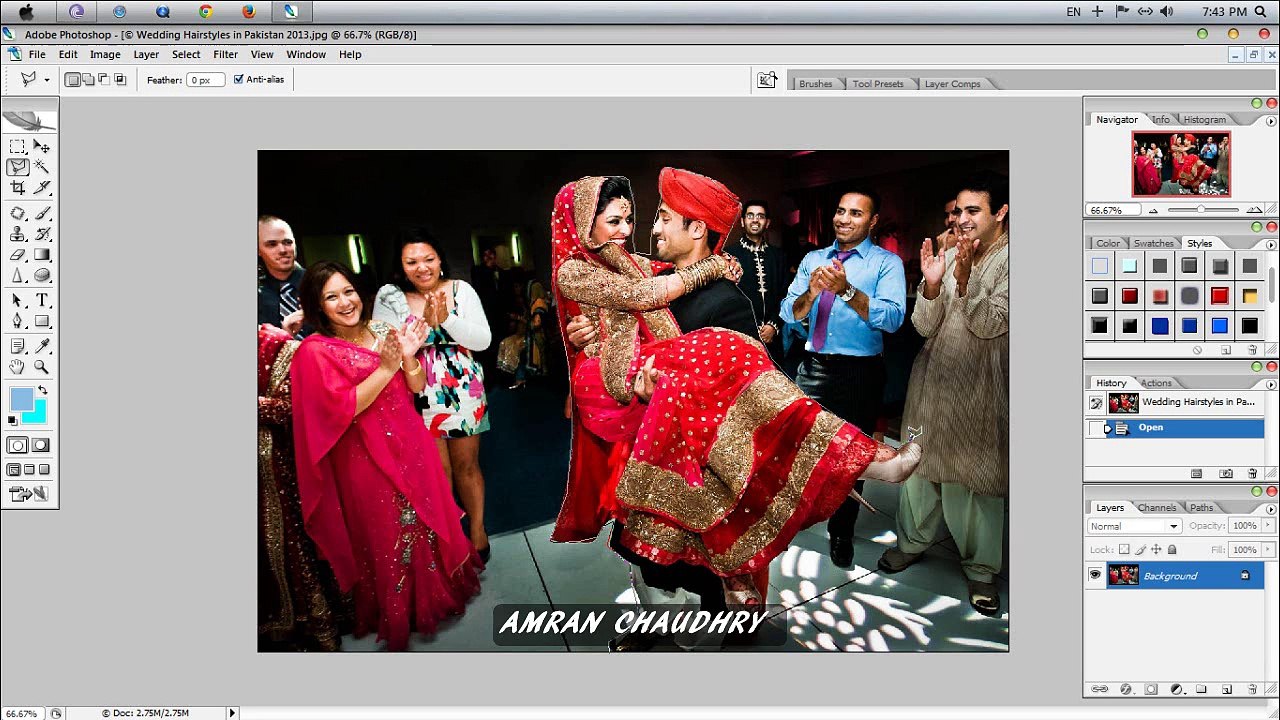Reset default foreground/background colors
The width and height of the screenshot is (1280, 720).
pyautogui.click(x=13, y=421)
